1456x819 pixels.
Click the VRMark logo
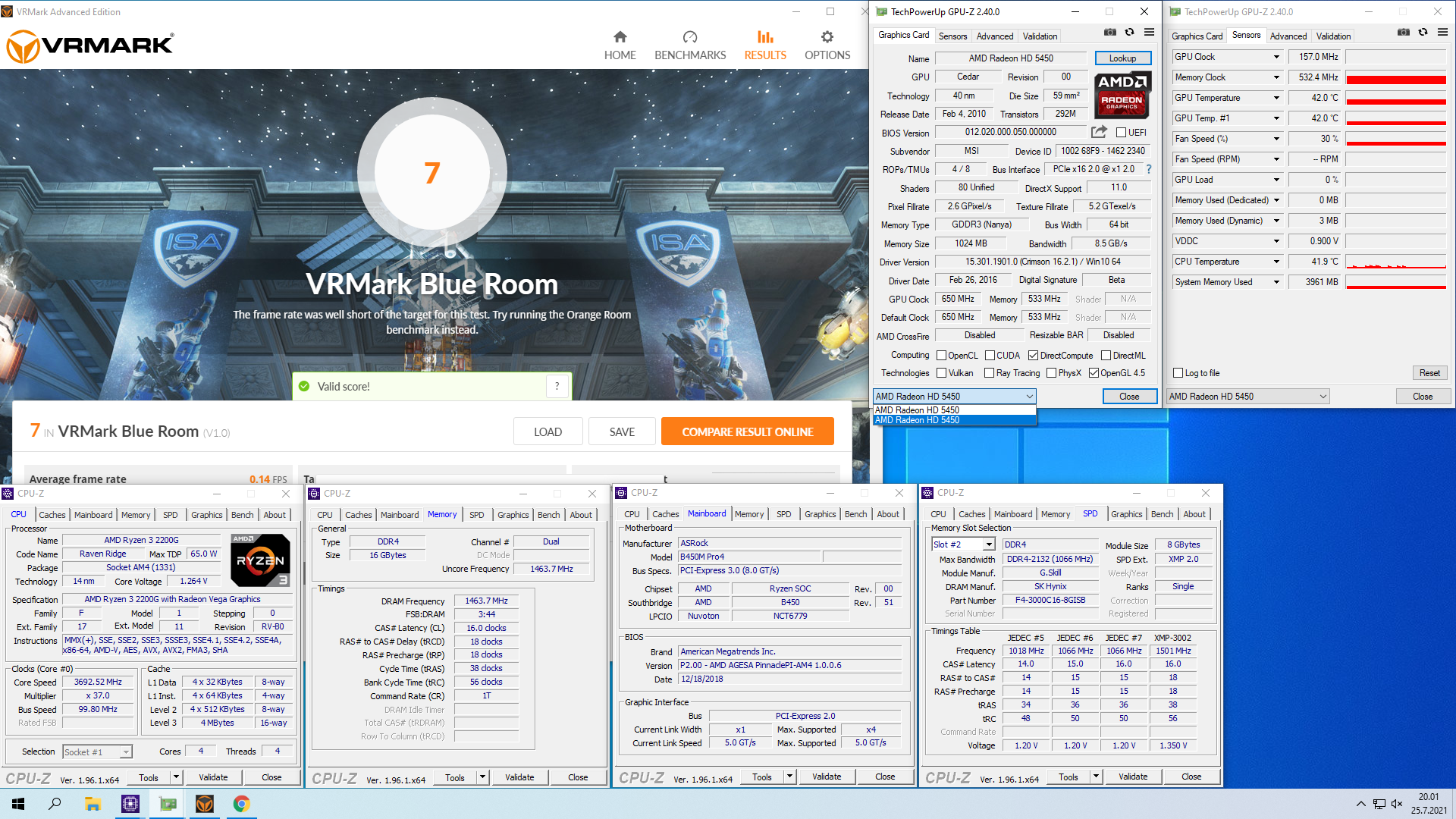[x=90, y=46]
